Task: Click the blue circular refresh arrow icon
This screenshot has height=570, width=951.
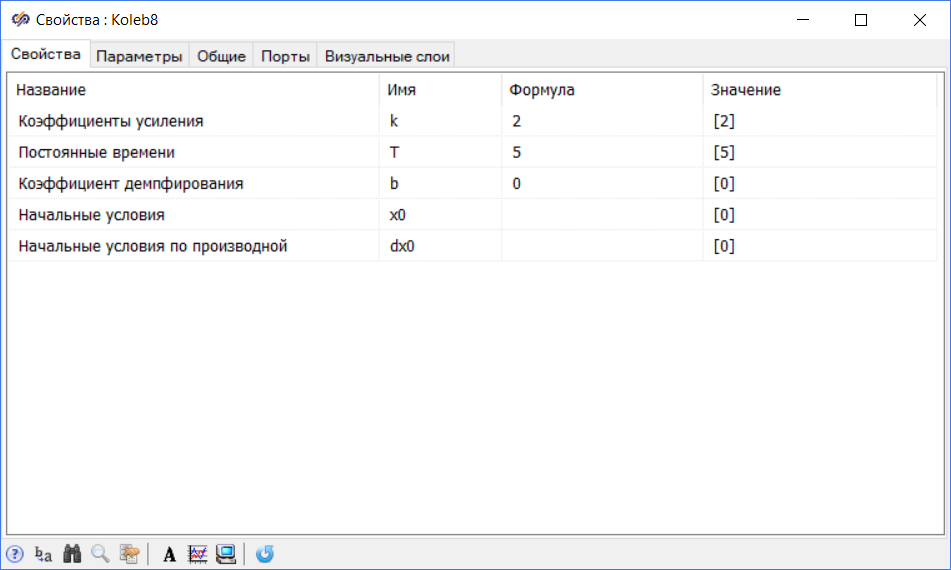Action: coord(265,553)
